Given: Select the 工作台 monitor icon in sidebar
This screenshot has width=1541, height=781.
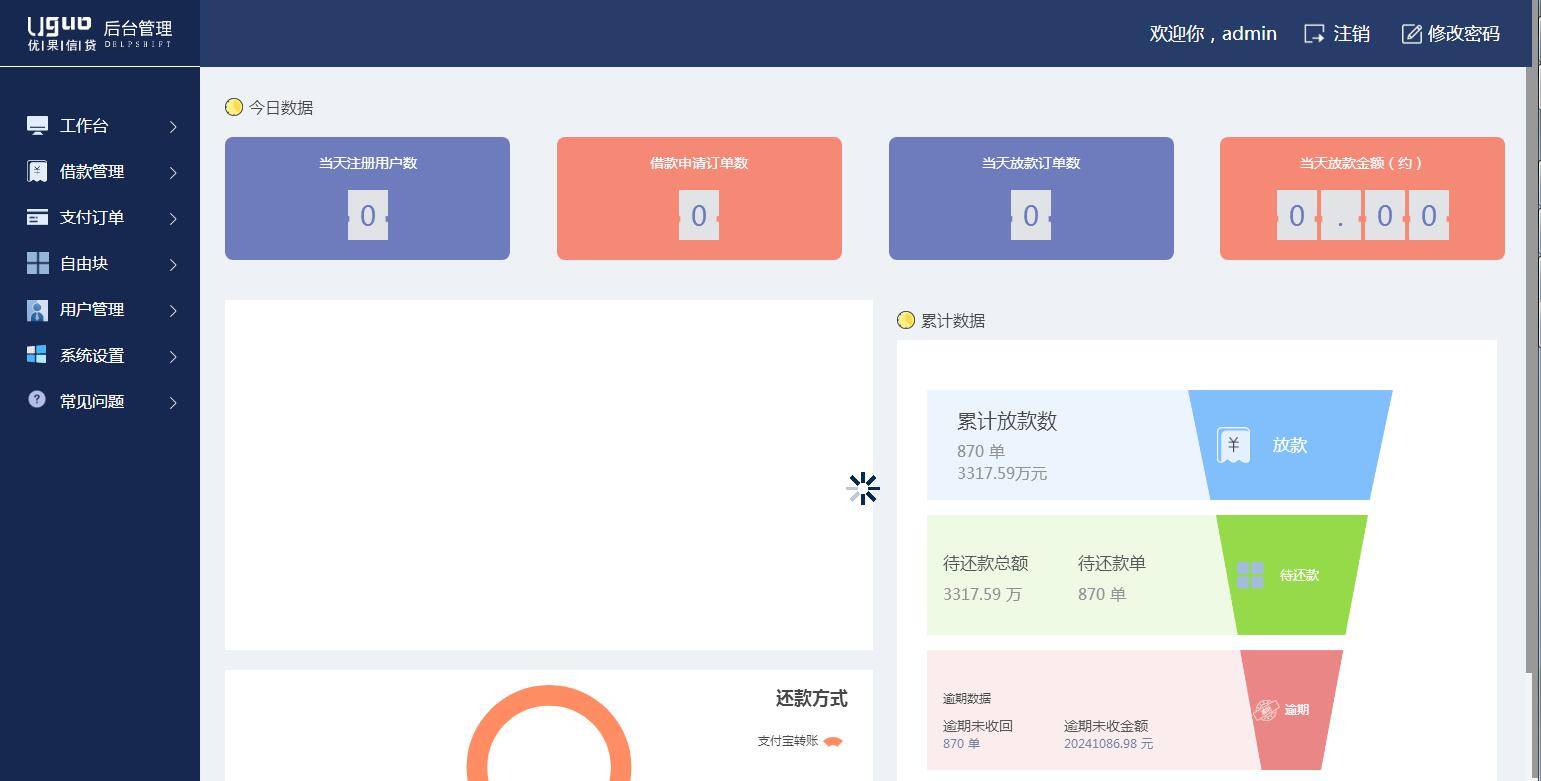Looking at the screenshot, I should click(37, 125).
